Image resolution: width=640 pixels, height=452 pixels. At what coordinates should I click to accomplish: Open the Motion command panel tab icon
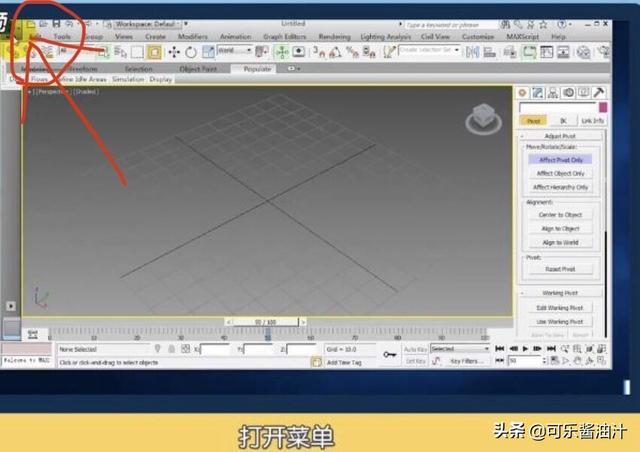coord(568,93)
